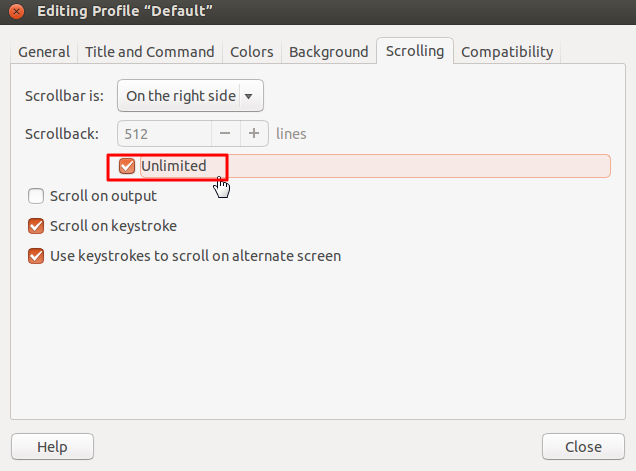Image resolution: width=636 pixels, height=471 pixels.
Task: Click the scrollback lines number field
Action: point(165,133)
